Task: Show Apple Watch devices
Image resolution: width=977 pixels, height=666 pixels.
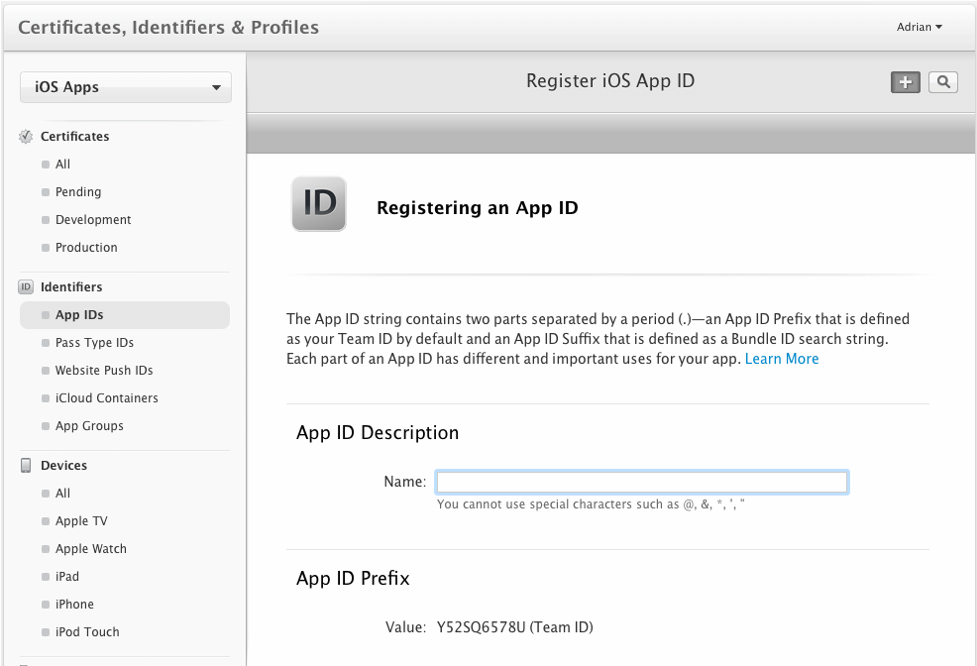Action: click(91, 549)
